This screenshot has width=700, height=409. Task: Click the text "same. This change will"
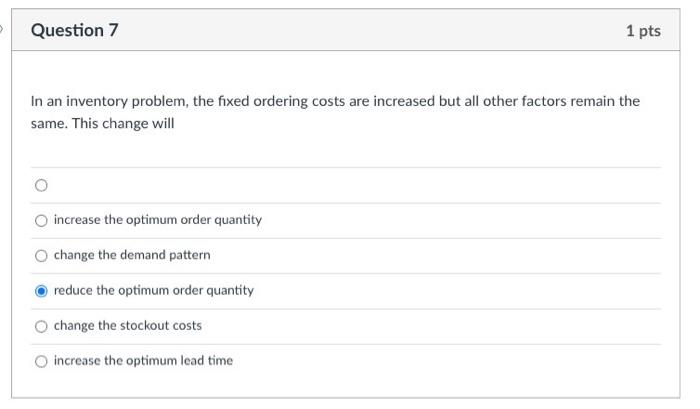tap(102, 123)
